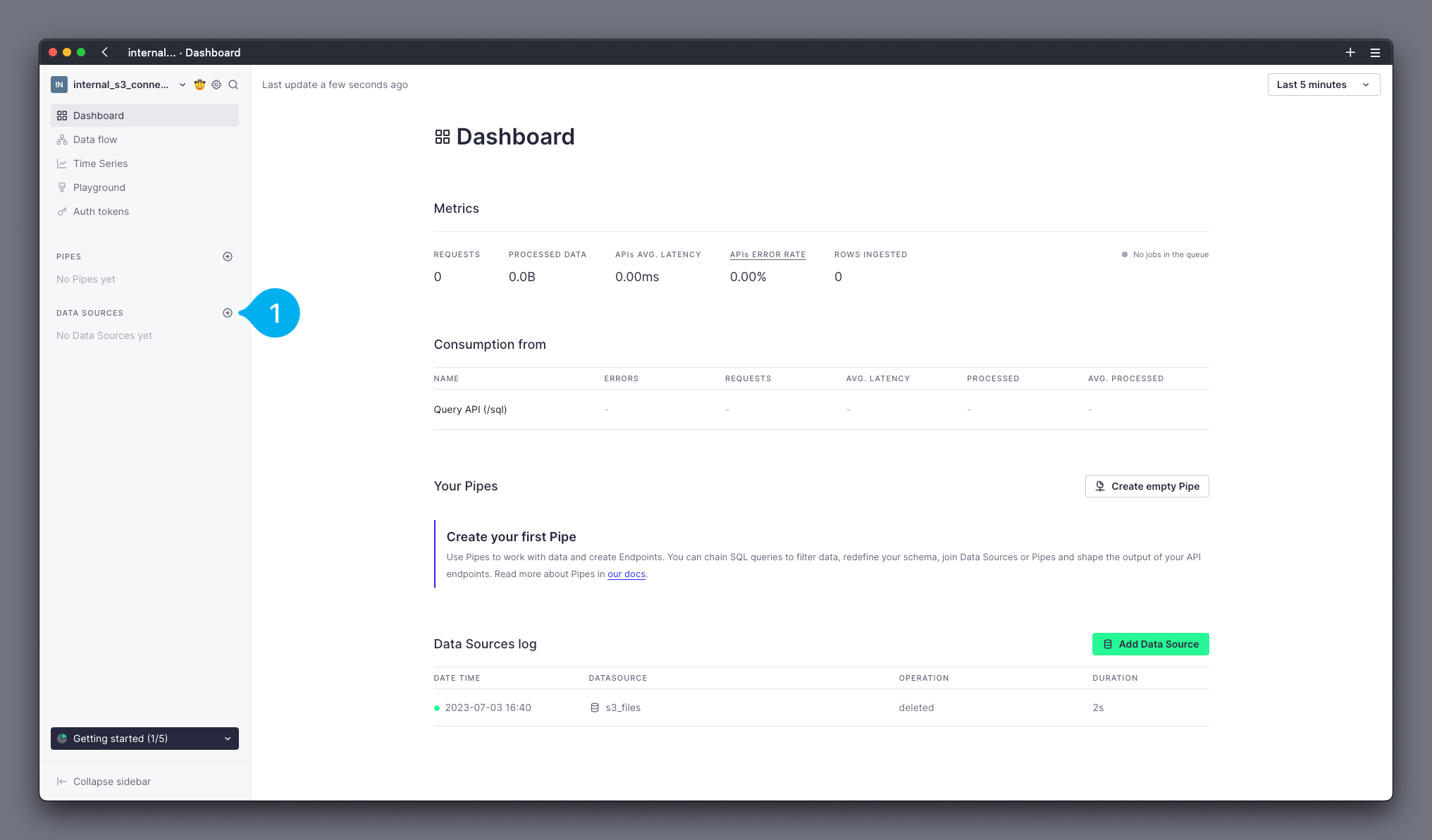Click the PROCESSED DATA metric label
1432x840 pixels.
coord(548,254)
